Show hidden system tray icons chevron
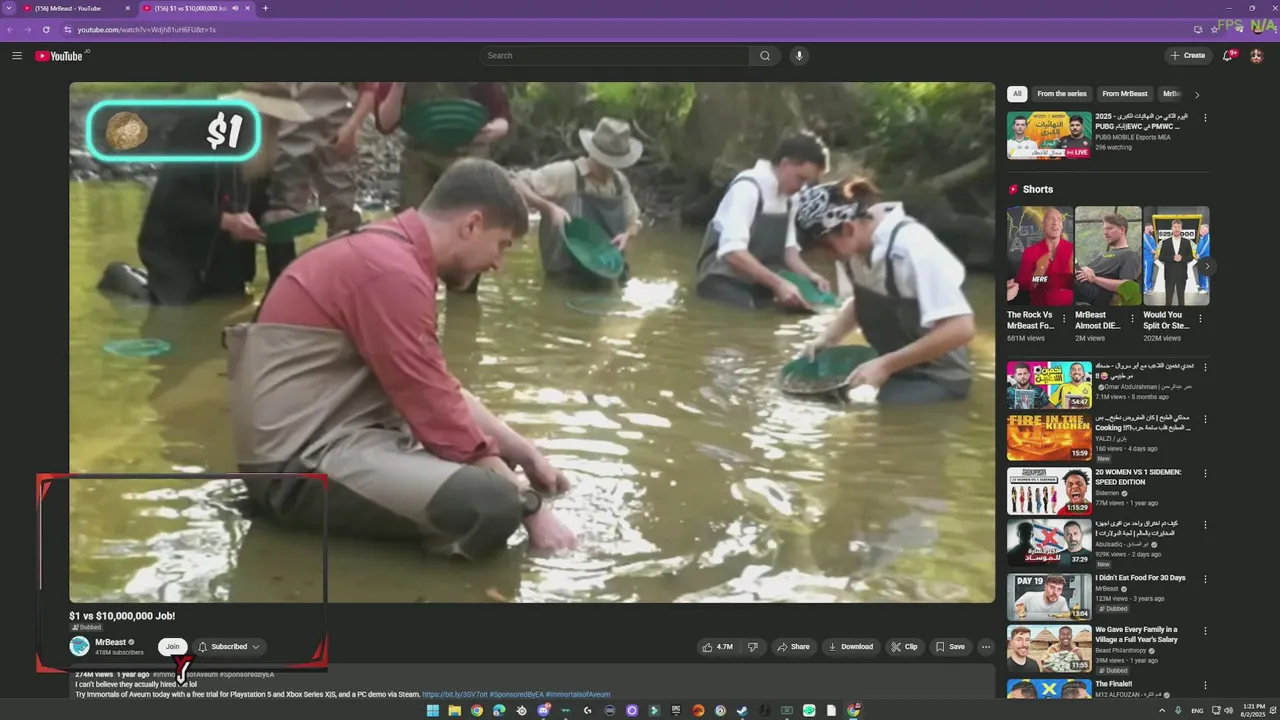The image size is (1280, 720). point(1161,711)
